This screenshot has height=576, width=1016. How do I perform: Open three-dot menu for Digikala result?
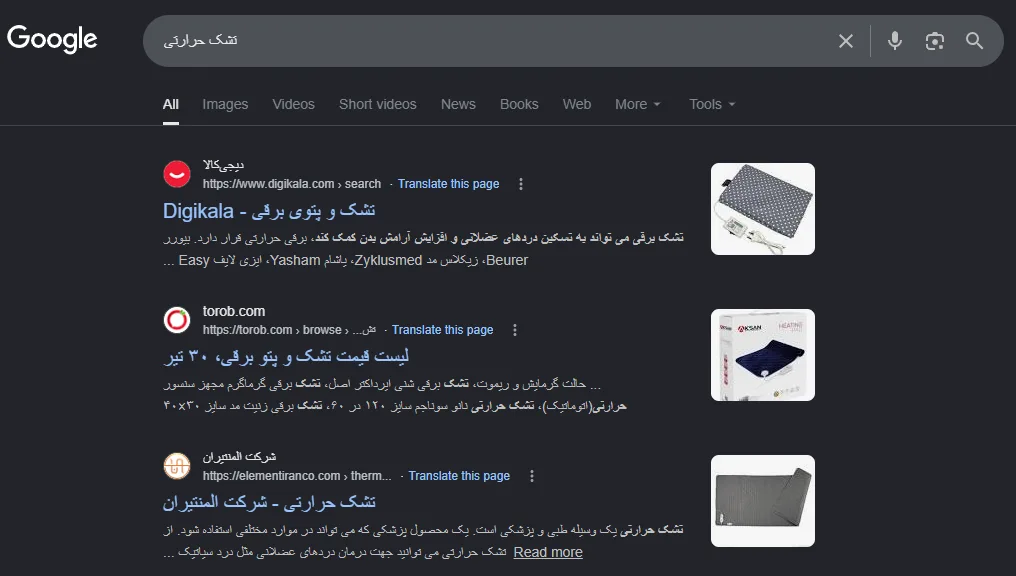pyautogui.click(x=520, y=184)
